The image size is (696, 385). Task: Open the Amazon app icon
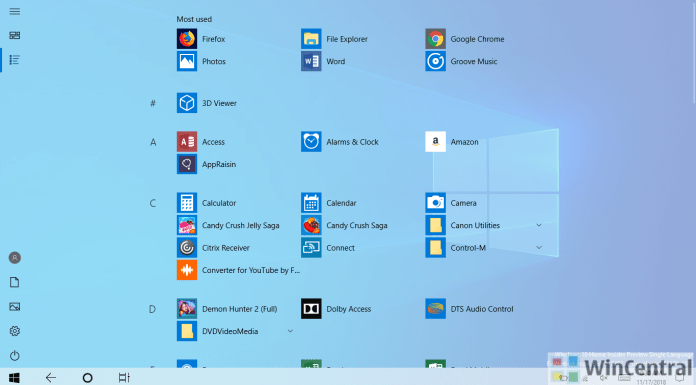click(435, 142)
